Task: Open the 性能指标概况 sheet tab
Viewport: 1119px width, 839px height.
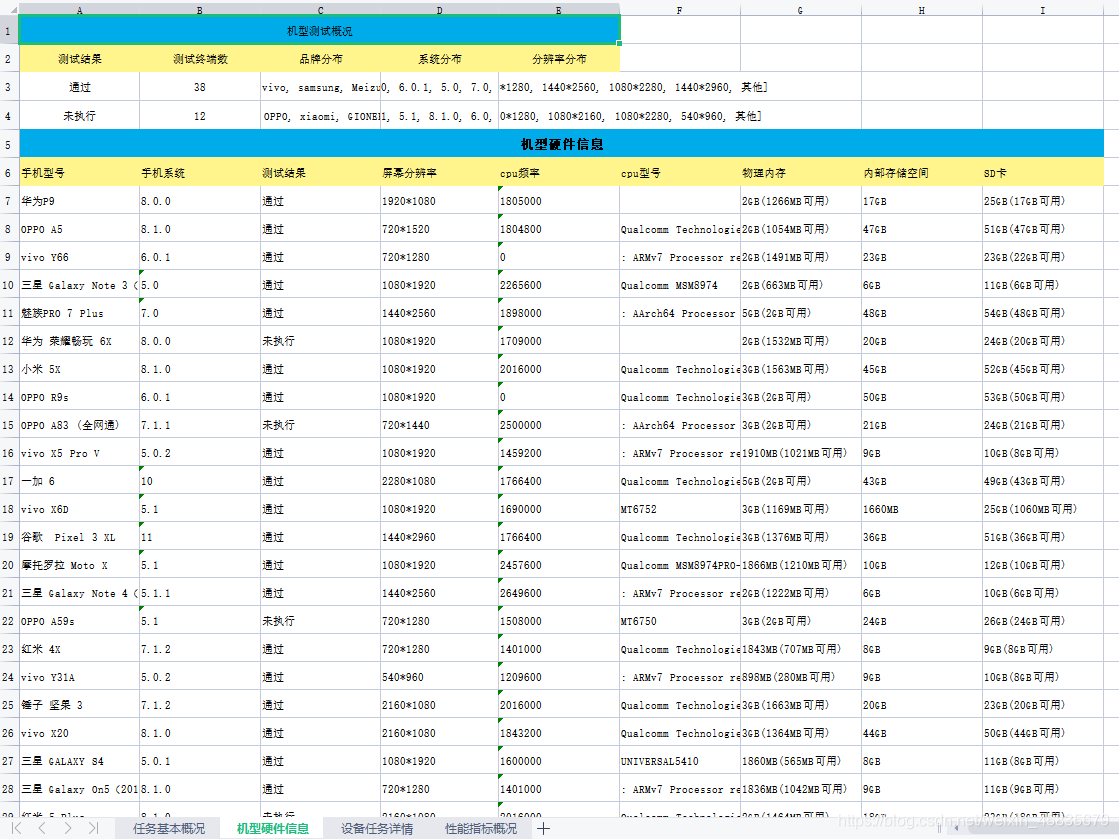Action: (481, 828)
